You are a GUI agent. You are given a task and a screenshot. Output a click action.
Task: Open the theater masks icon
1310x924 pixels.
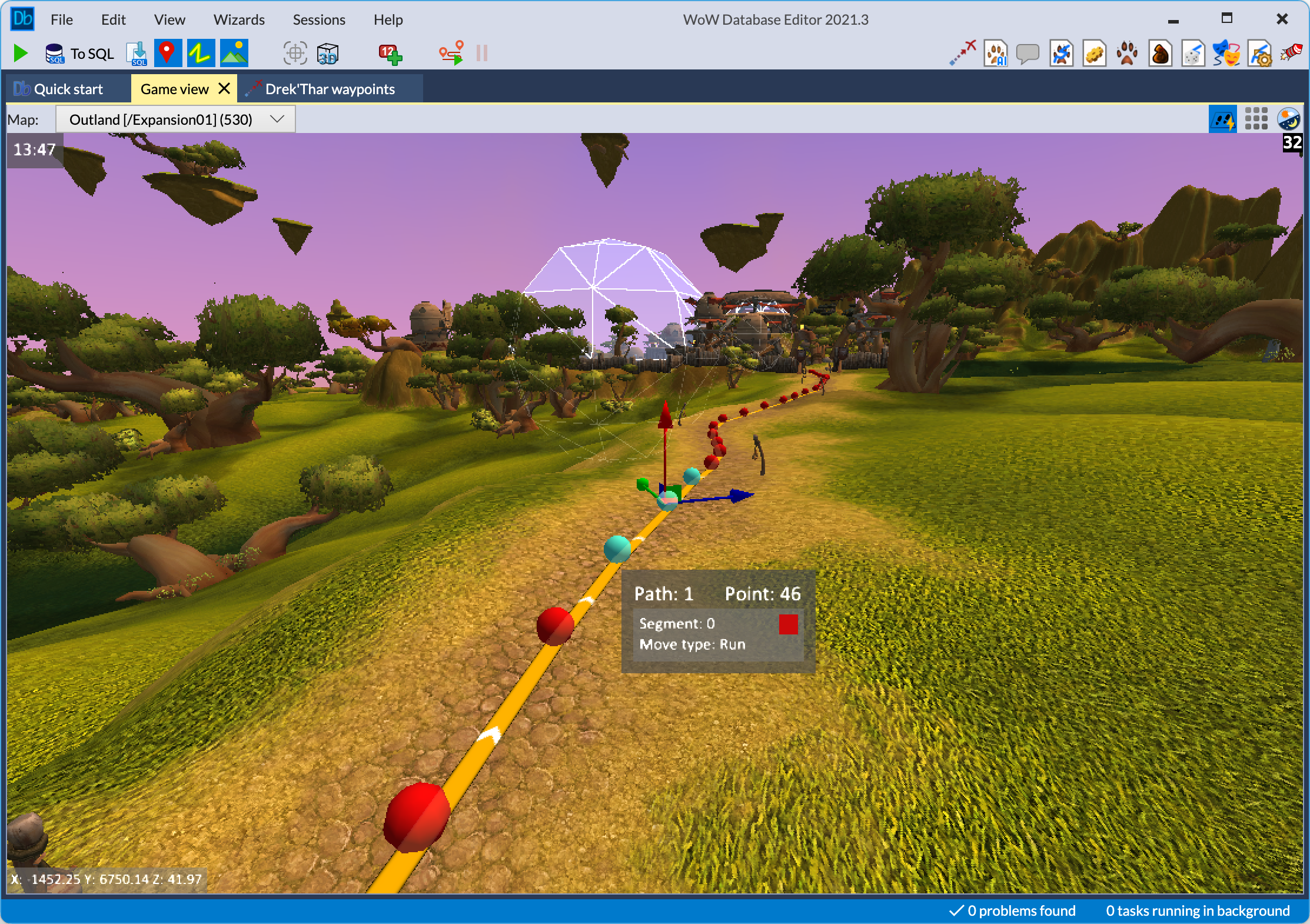[x=1226, y=54]
